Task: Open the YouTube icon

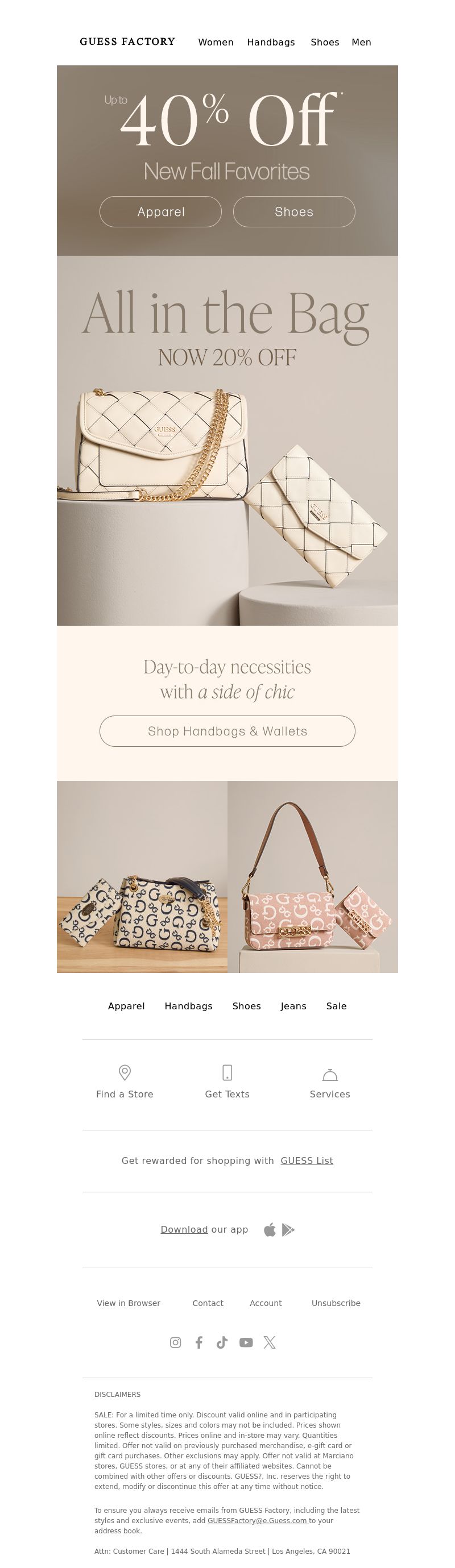Action: 246,1342
